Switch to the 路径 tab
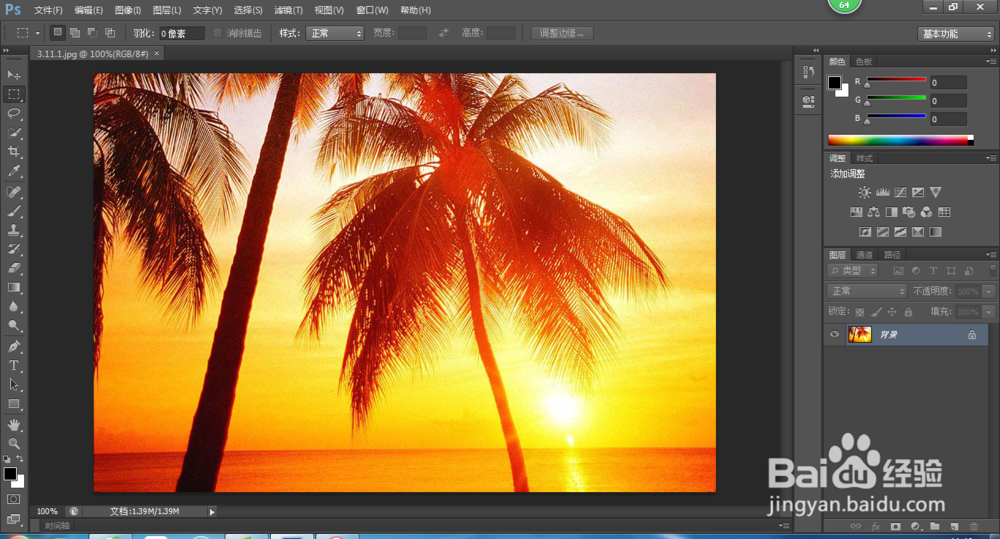This screenshot has width=1000, height=539. pos(892,255)
